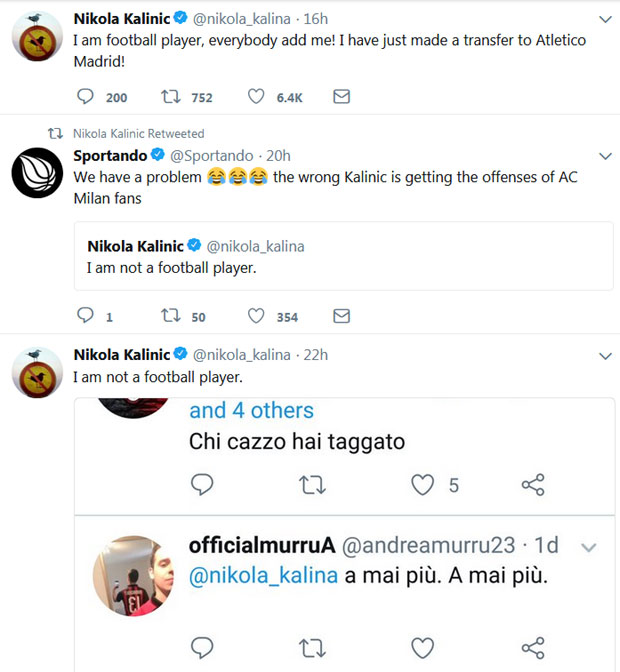
Task: Expand the Sportando tweet options menu
Action: (x=604, y=156)
